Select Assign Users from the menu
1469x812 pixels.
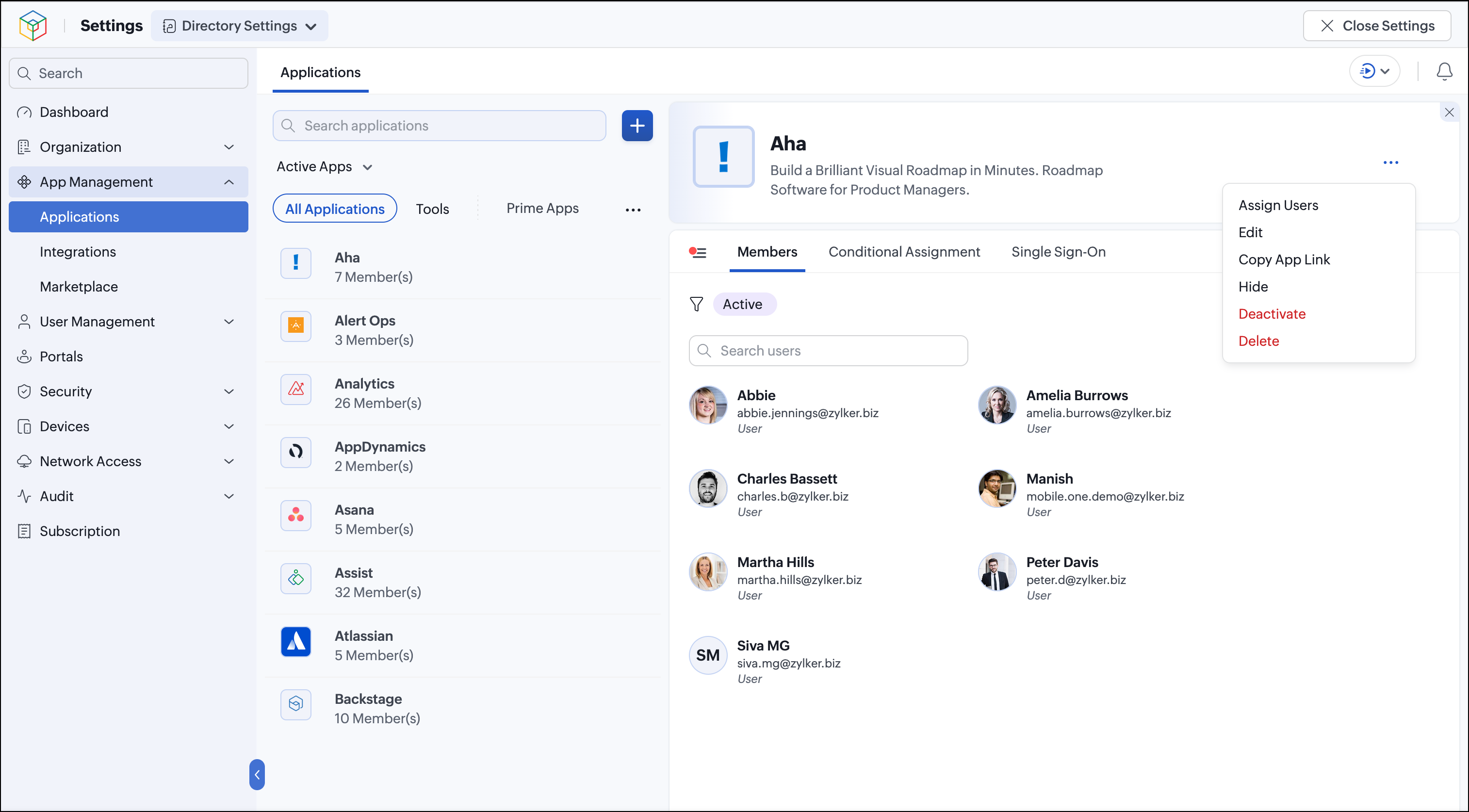pyautogui.click(x=1278, y=205)
